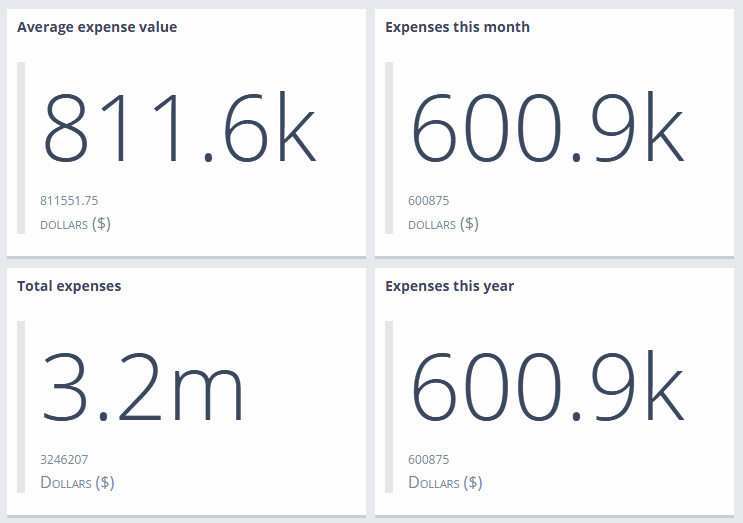743x523 pixels.
Task: Click the DOLLARS ($) label under Expenses this month
Action: (x=443, y=224)
